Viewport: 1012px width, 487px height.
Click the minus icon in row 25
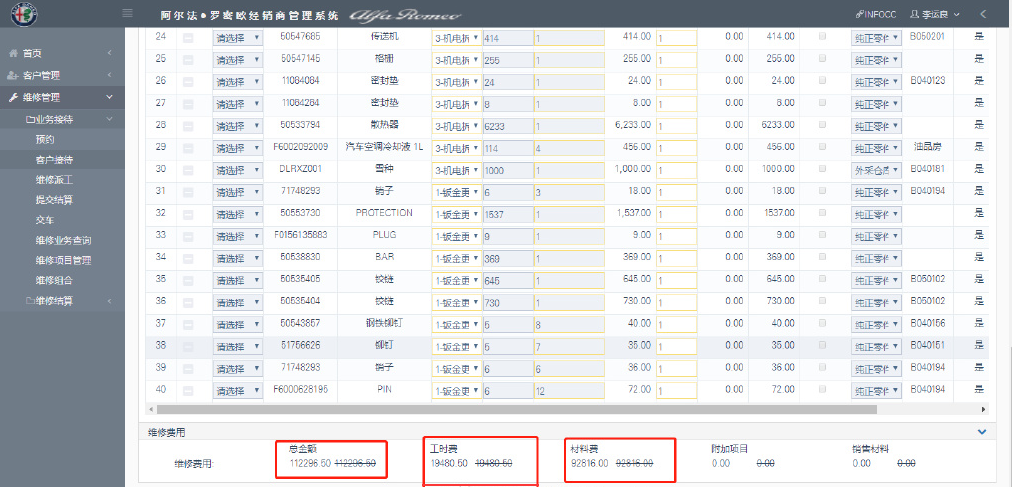188,60
